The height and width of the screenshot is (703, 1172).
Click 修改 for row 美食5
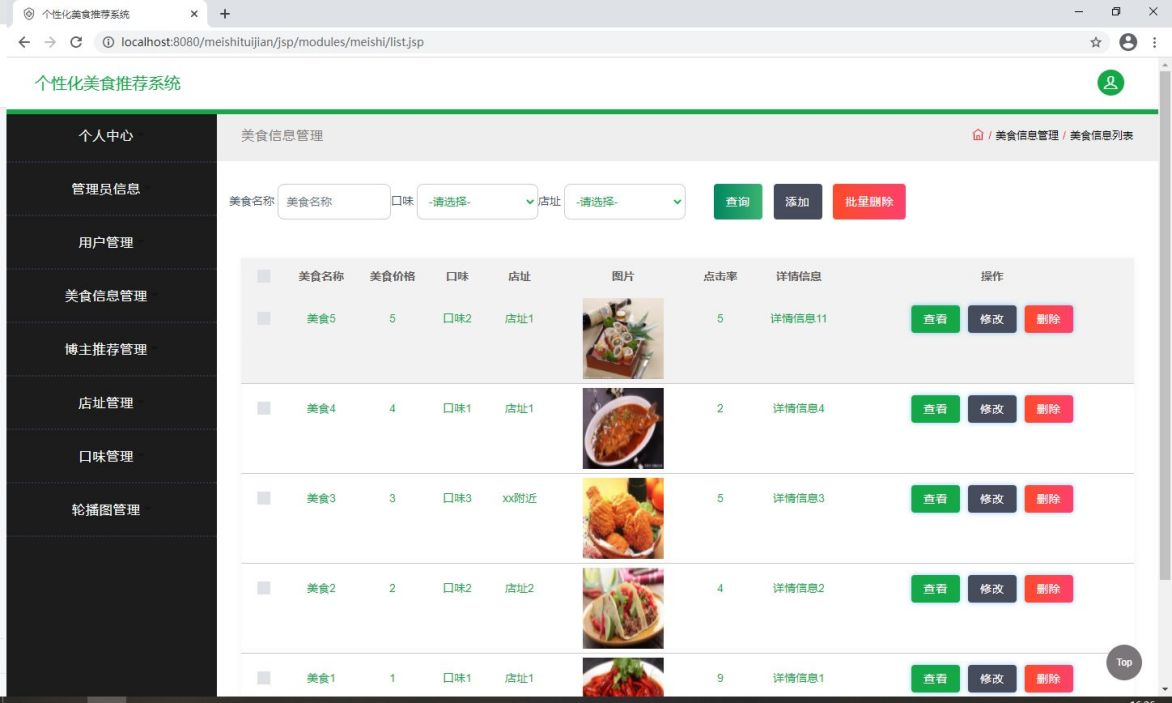pos(992,319)
